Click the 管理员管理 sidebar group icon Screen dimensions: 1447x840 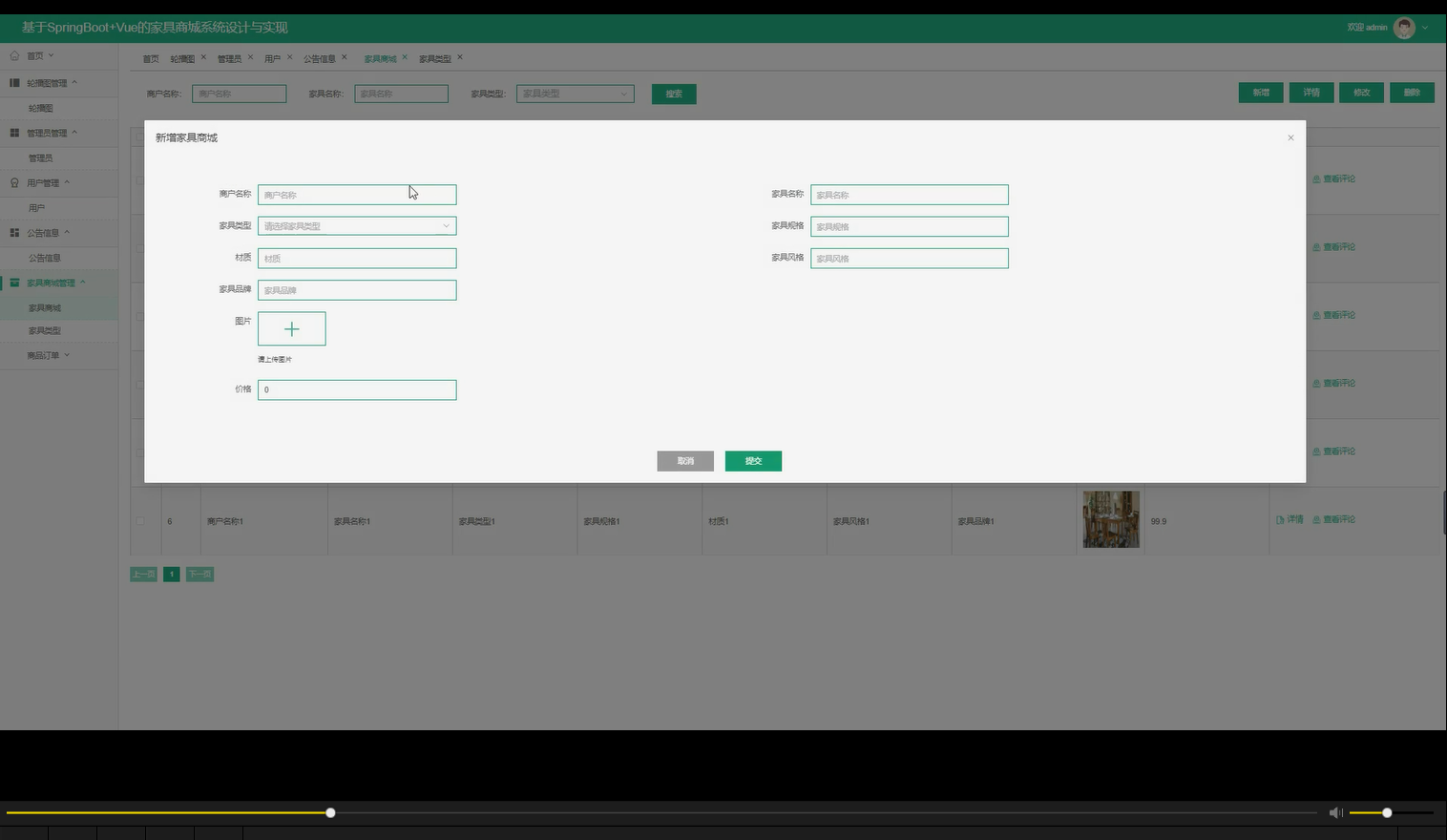[14, 133]
